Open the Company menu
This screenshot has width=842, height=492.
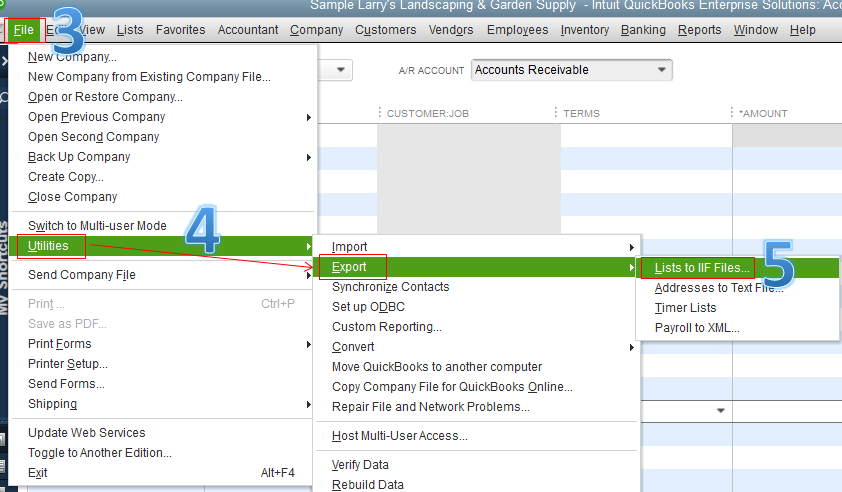click(316, 30)
